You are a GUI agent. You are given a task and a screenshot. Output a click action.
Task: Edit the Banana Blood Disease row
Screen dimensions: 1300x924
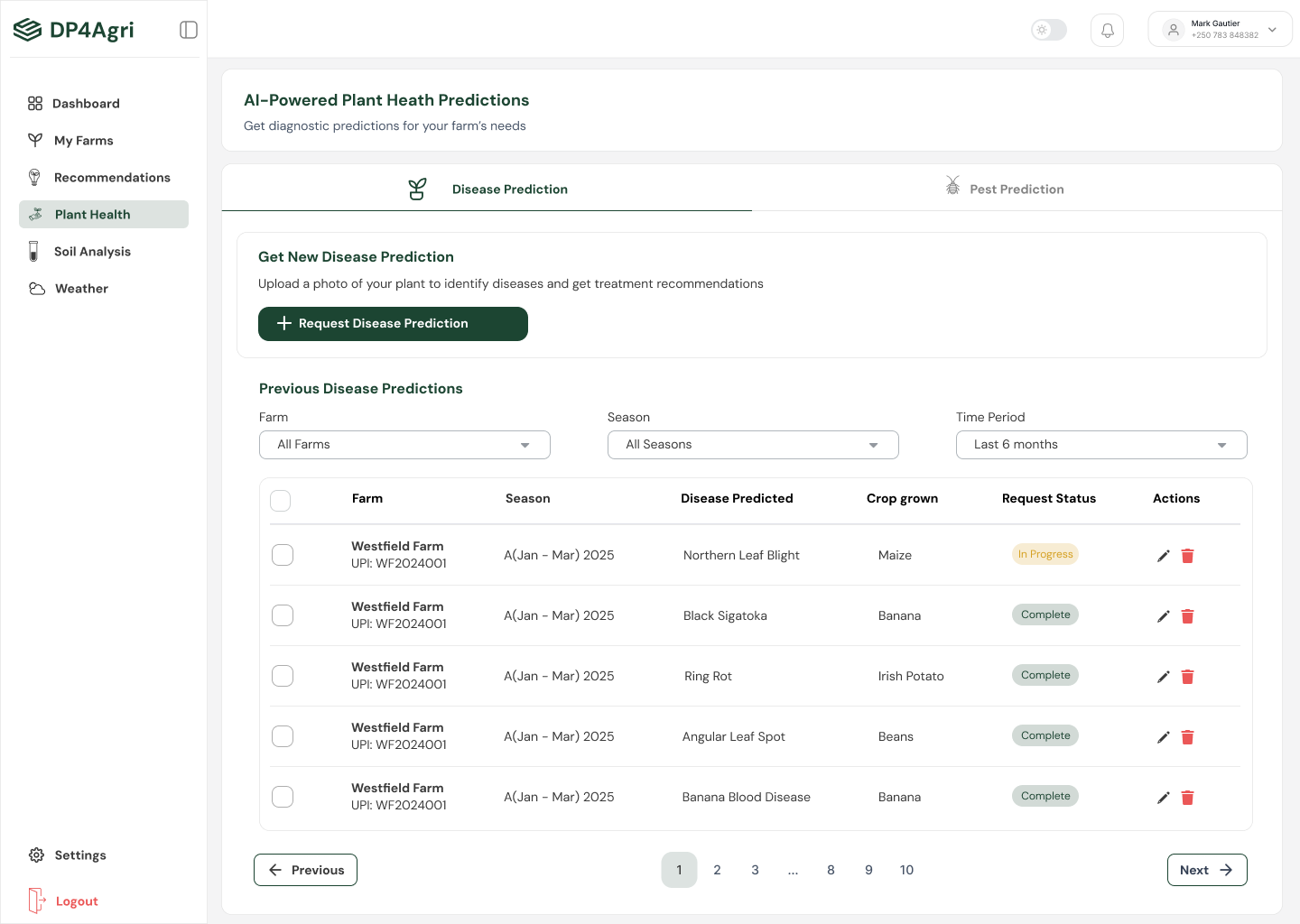1164,798
